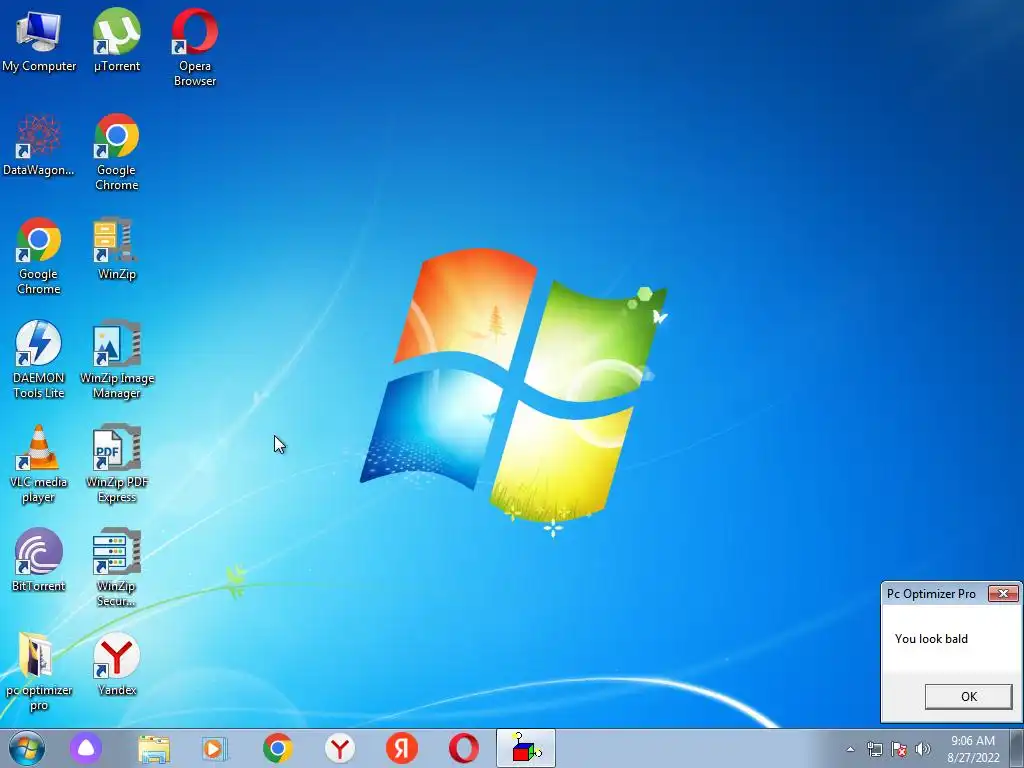Open the clock showing 9:06 AM
Image resolution: width=1024 pixels, height=768 pixels.
[973, 749]
